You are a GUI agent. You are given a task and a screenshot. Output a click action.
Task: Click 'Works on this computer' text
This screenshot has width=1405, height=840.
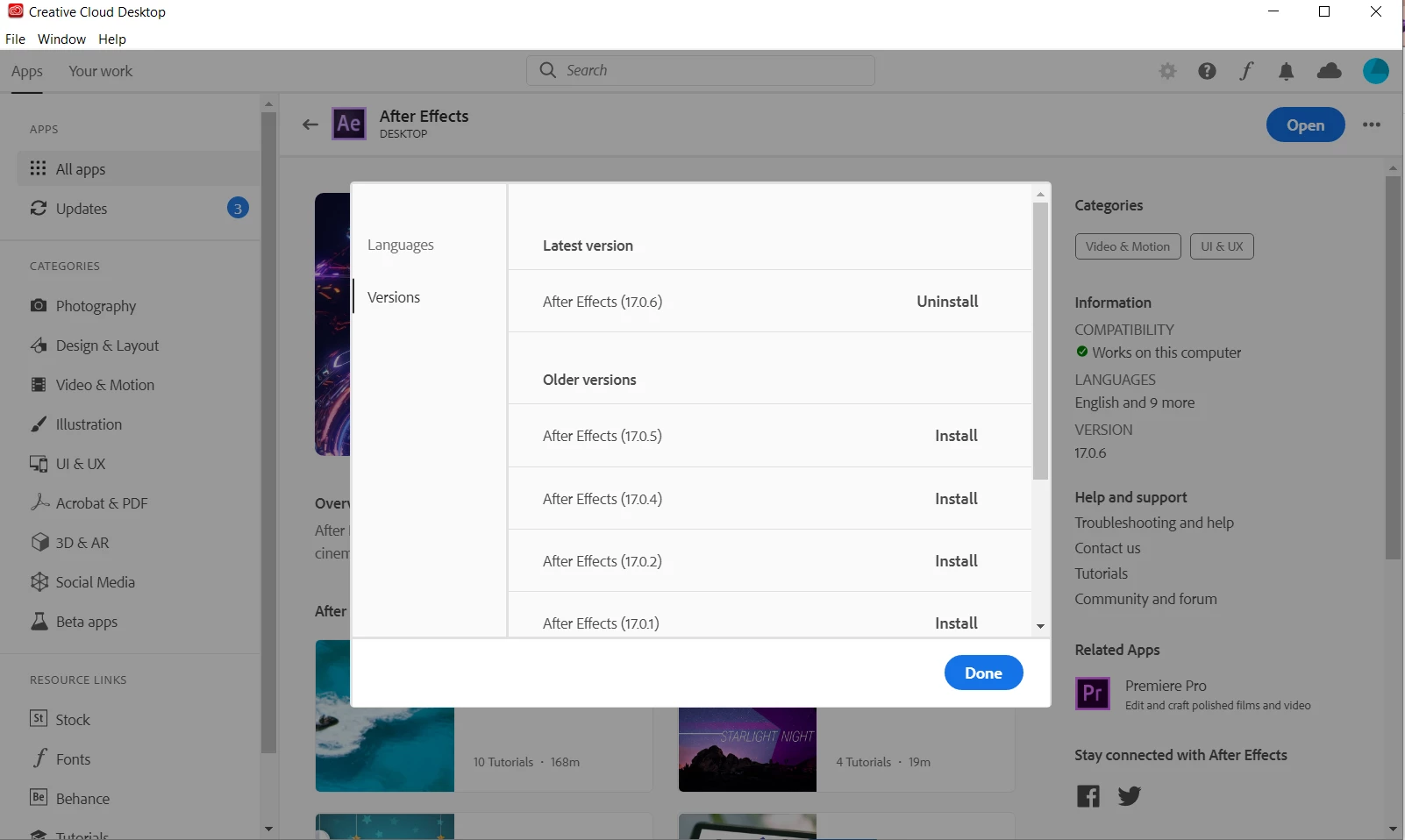[x=1166, y=352]
